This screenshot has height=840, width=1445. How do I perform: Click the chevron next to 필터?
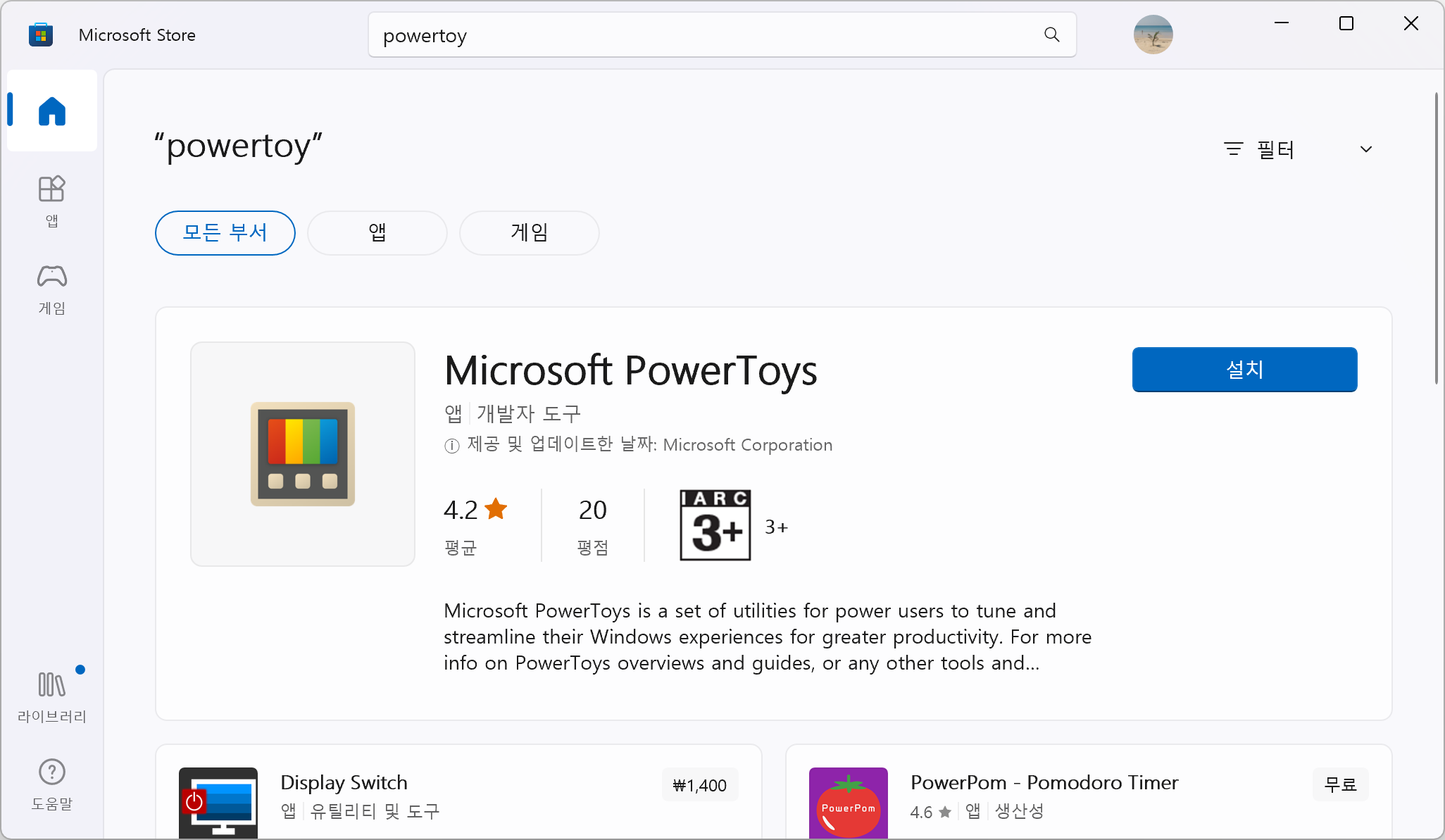tap(1365, 149)
